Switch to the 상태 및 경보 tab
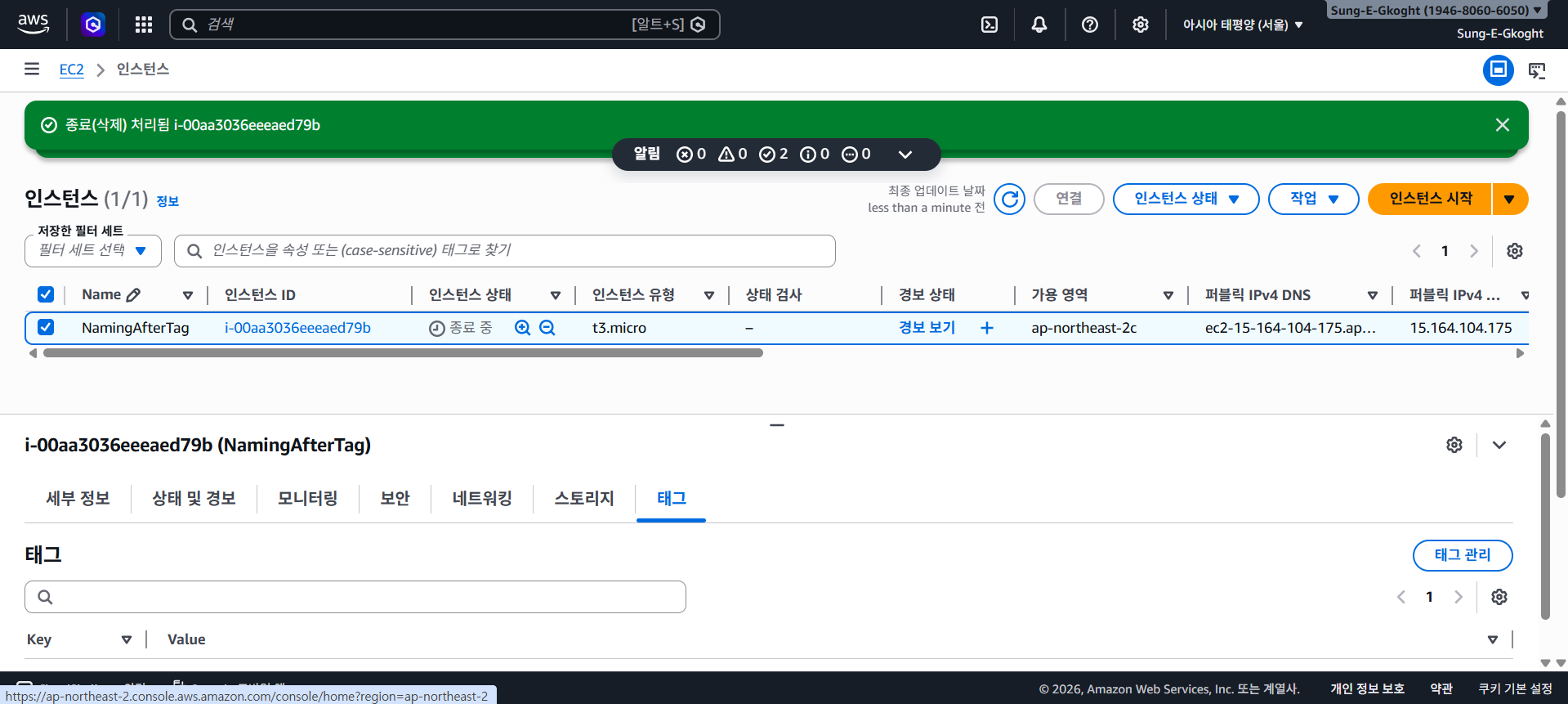The height and width of the screenshot is (704, 1568). (x=194, y=498)
